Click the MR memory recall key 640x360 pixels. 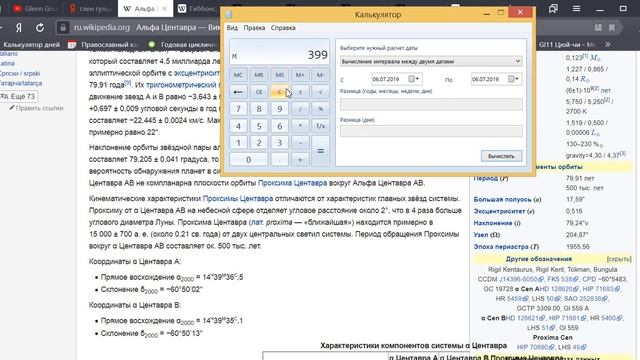point(259,75)
